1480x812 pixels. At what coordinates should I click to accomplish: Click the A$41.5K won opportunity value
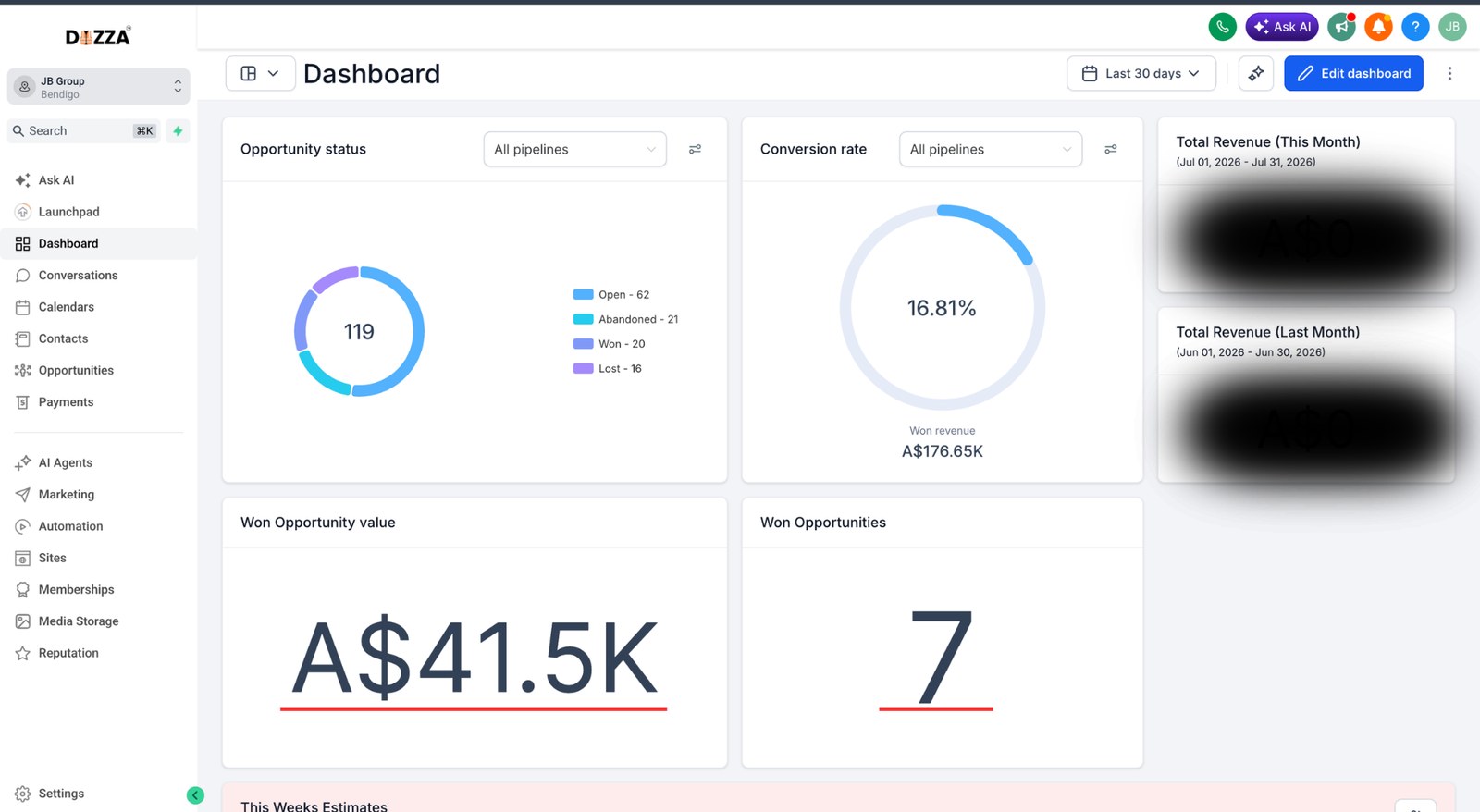(475, 658)
